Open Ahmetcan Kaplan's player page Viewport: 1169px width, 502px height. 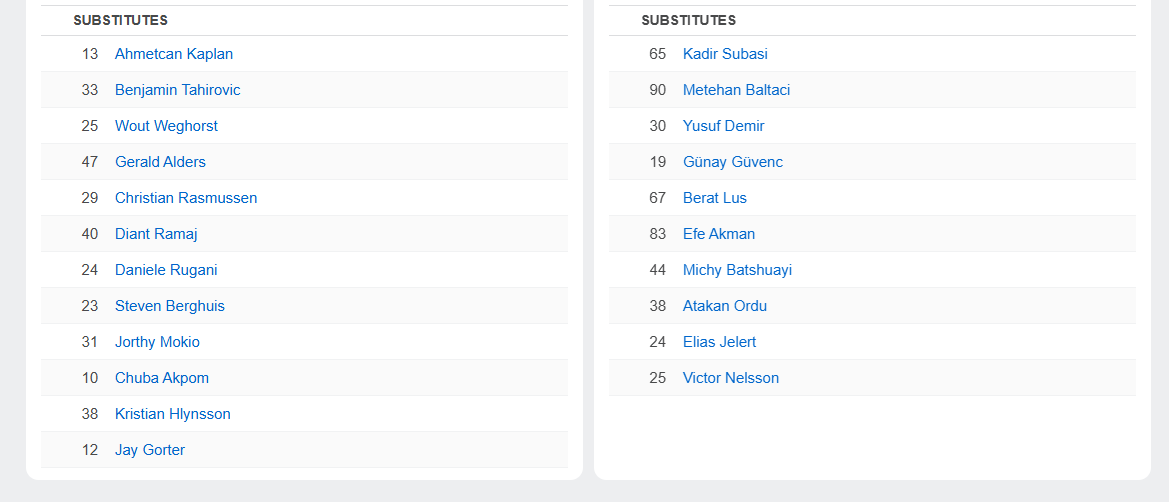click(174, 54)
